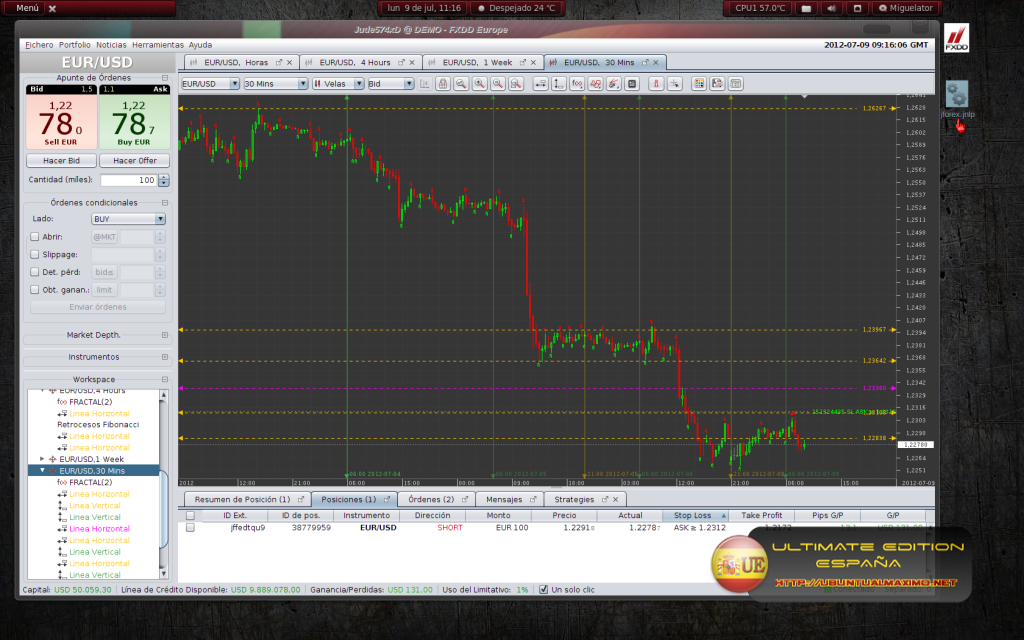The width and height of the screenshot is (1024, 640).
Task: Collapse the Apunte de Órdenes panel
Action: (165, 78)
